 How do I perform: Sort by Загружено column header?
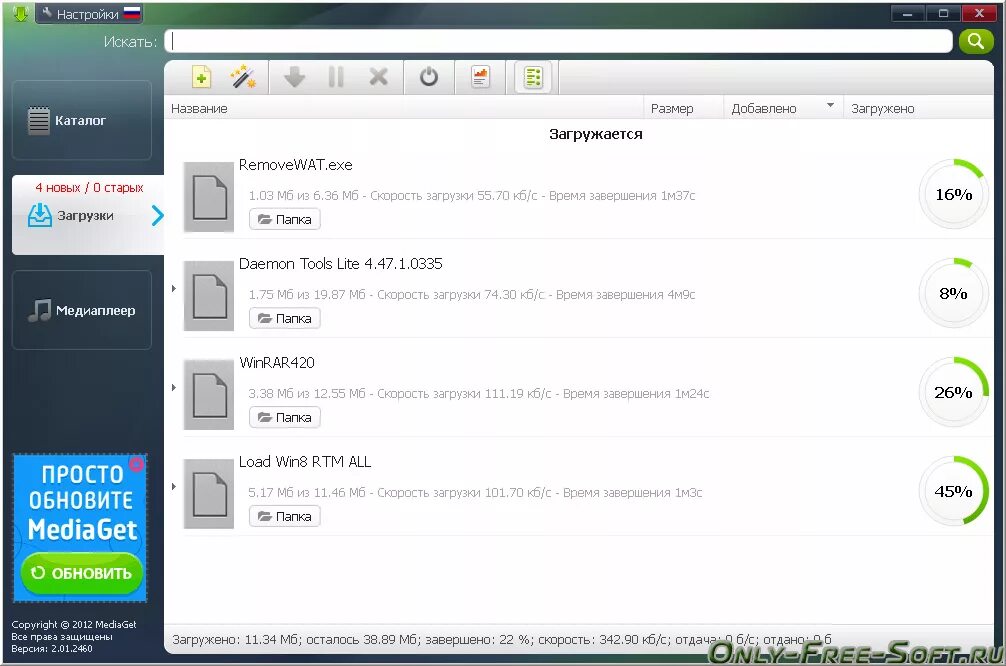(918, 108)
